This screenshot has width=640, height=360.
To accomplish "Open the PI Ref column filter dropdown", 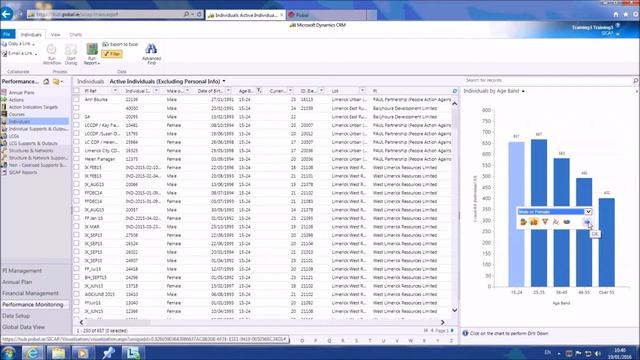I will 115,91.
